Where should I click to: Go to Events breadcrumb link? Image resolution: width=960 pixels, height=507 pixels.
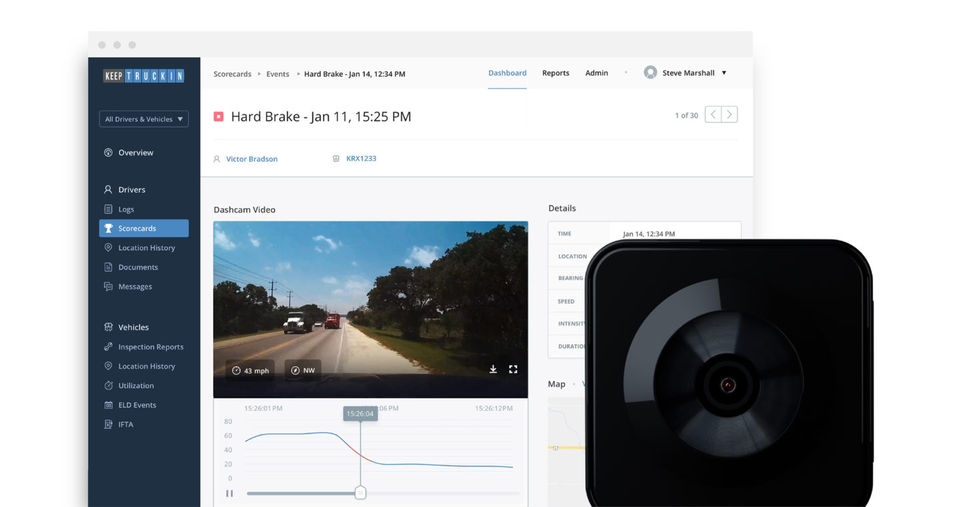coord(277,74)
